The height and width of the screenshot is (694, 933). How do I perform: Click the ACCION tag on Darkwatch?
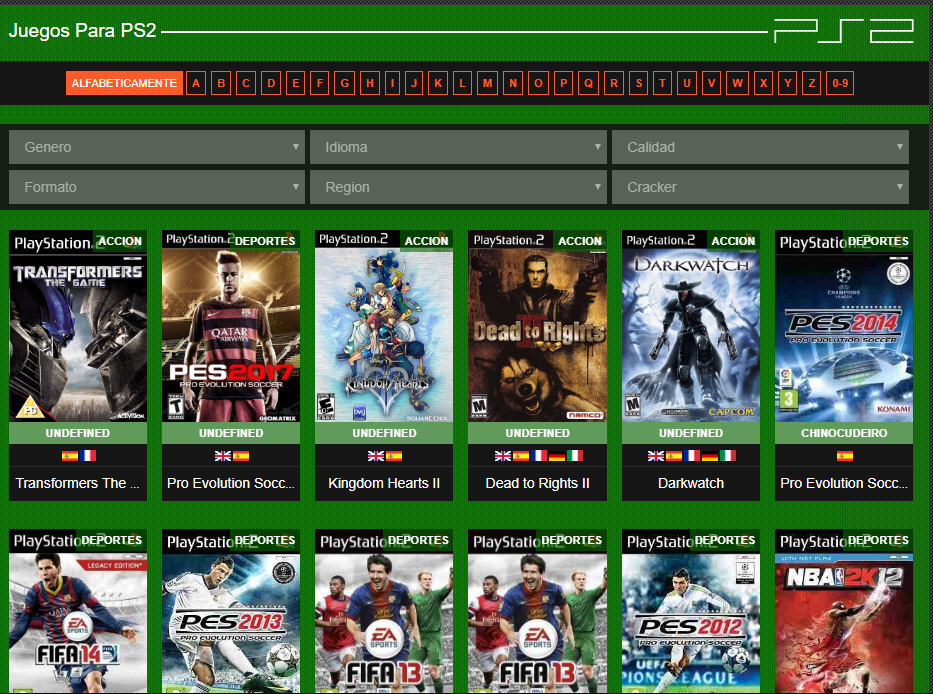(733, 241)
